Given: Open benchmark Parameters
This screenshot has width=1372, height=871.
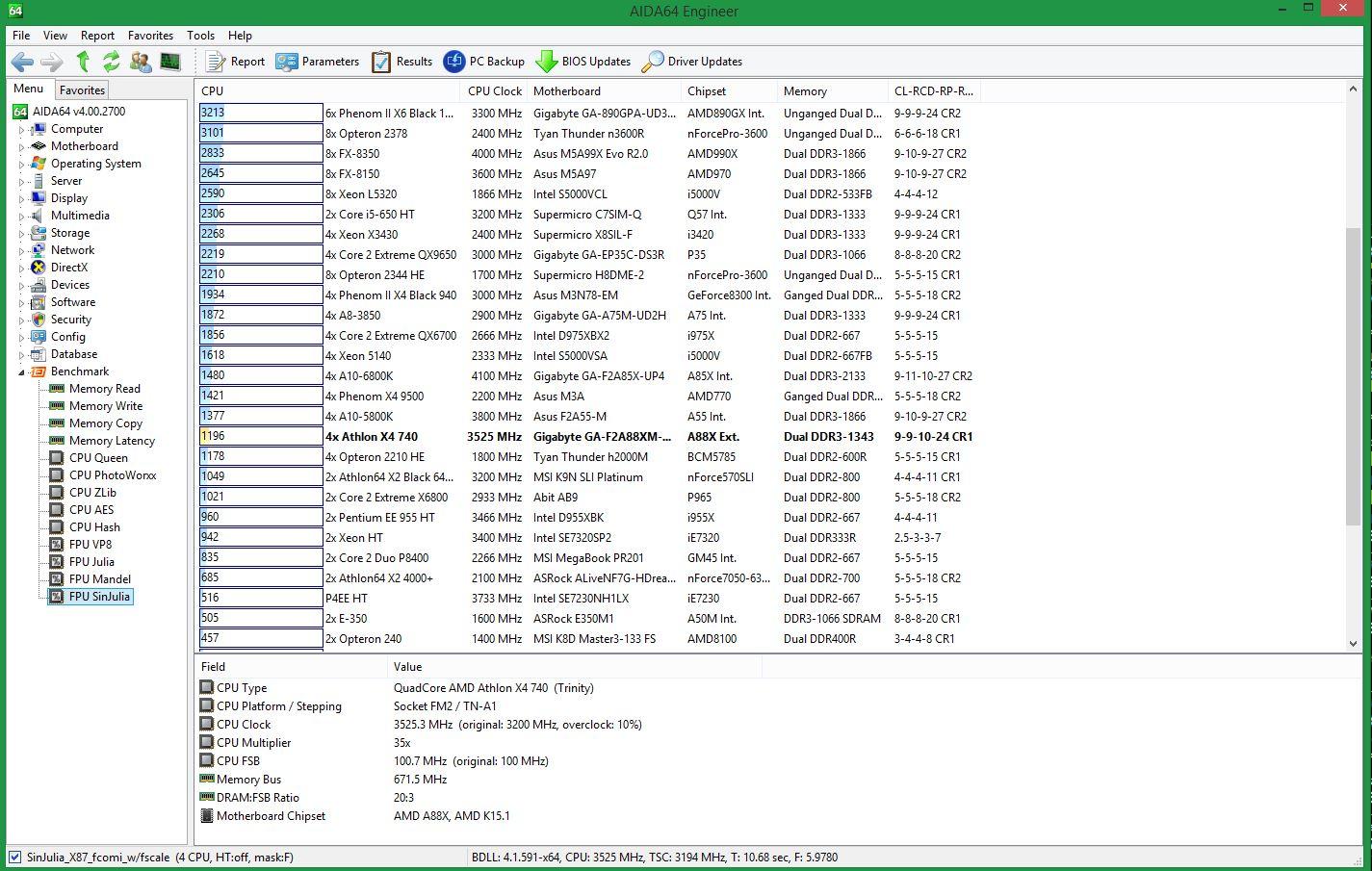Looking at the screenshot, I should (x=318, y=62).
